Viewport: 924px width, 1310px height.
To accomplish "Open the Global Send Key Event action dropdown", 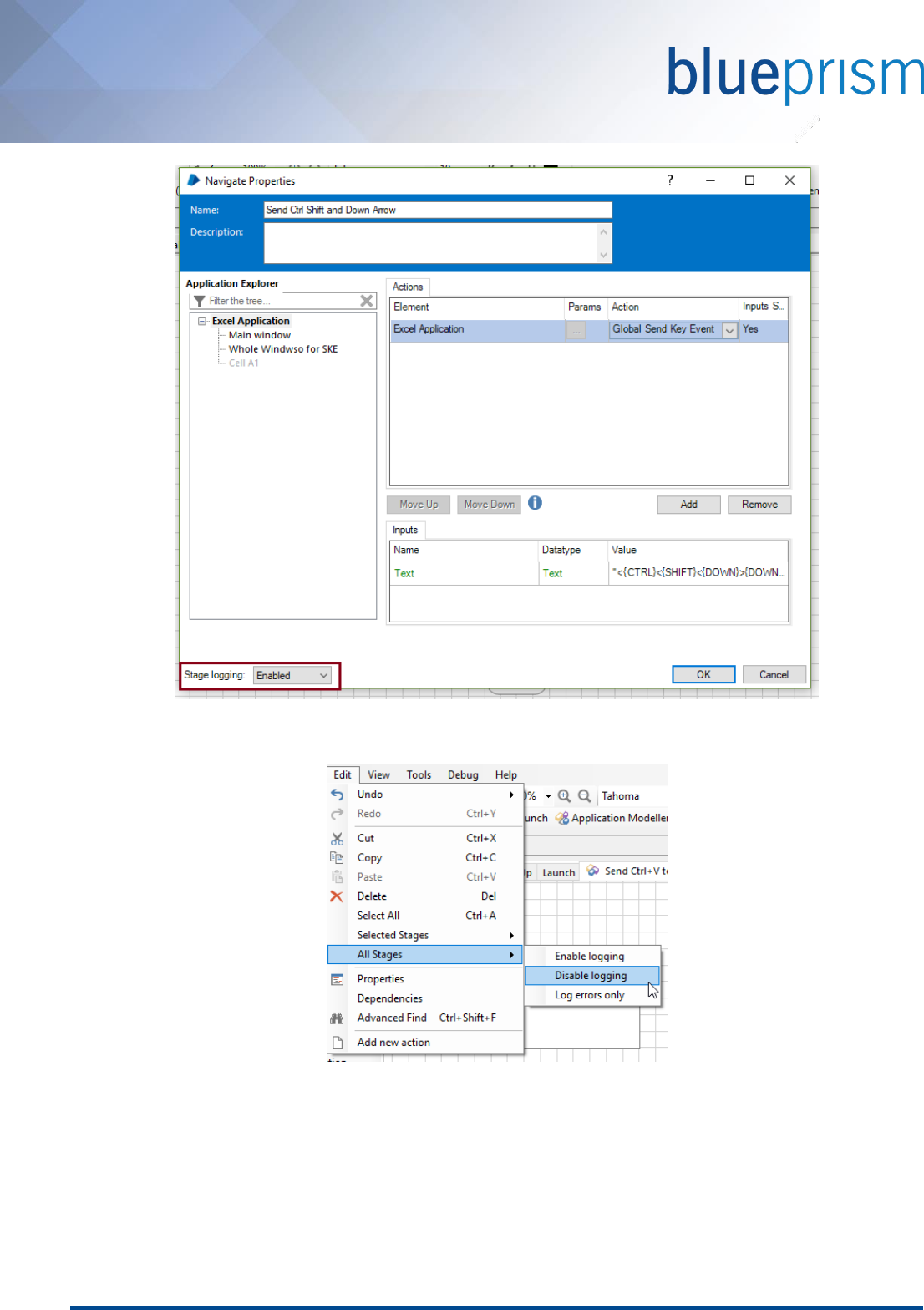I will click(x=729, y=330).
